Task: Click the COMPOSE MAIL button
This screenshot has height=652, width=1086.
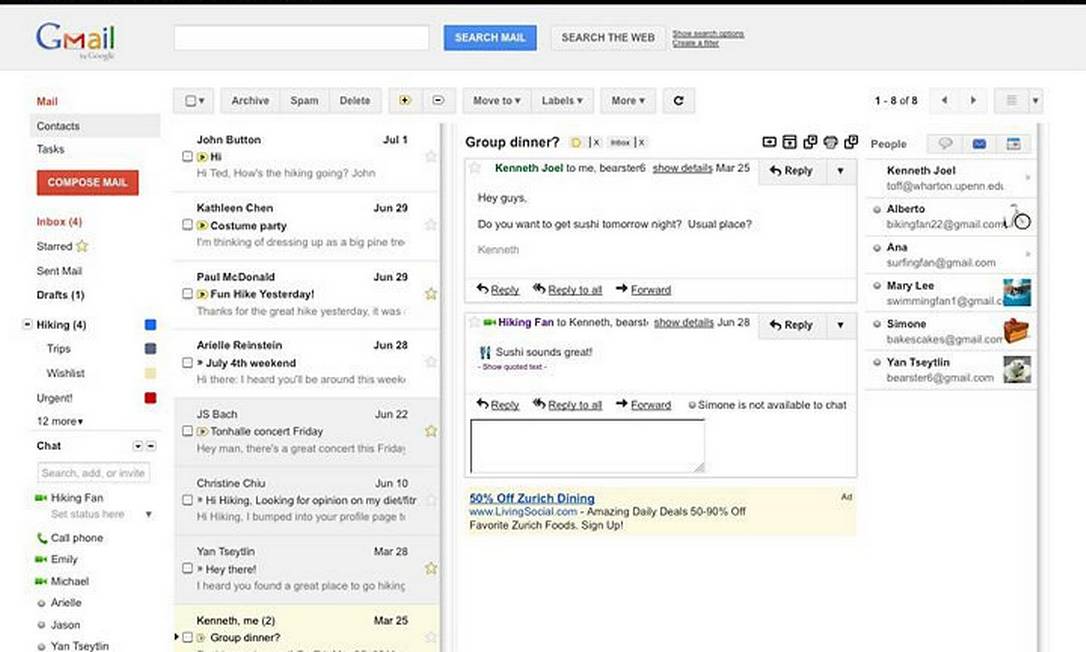Action: 87,183
